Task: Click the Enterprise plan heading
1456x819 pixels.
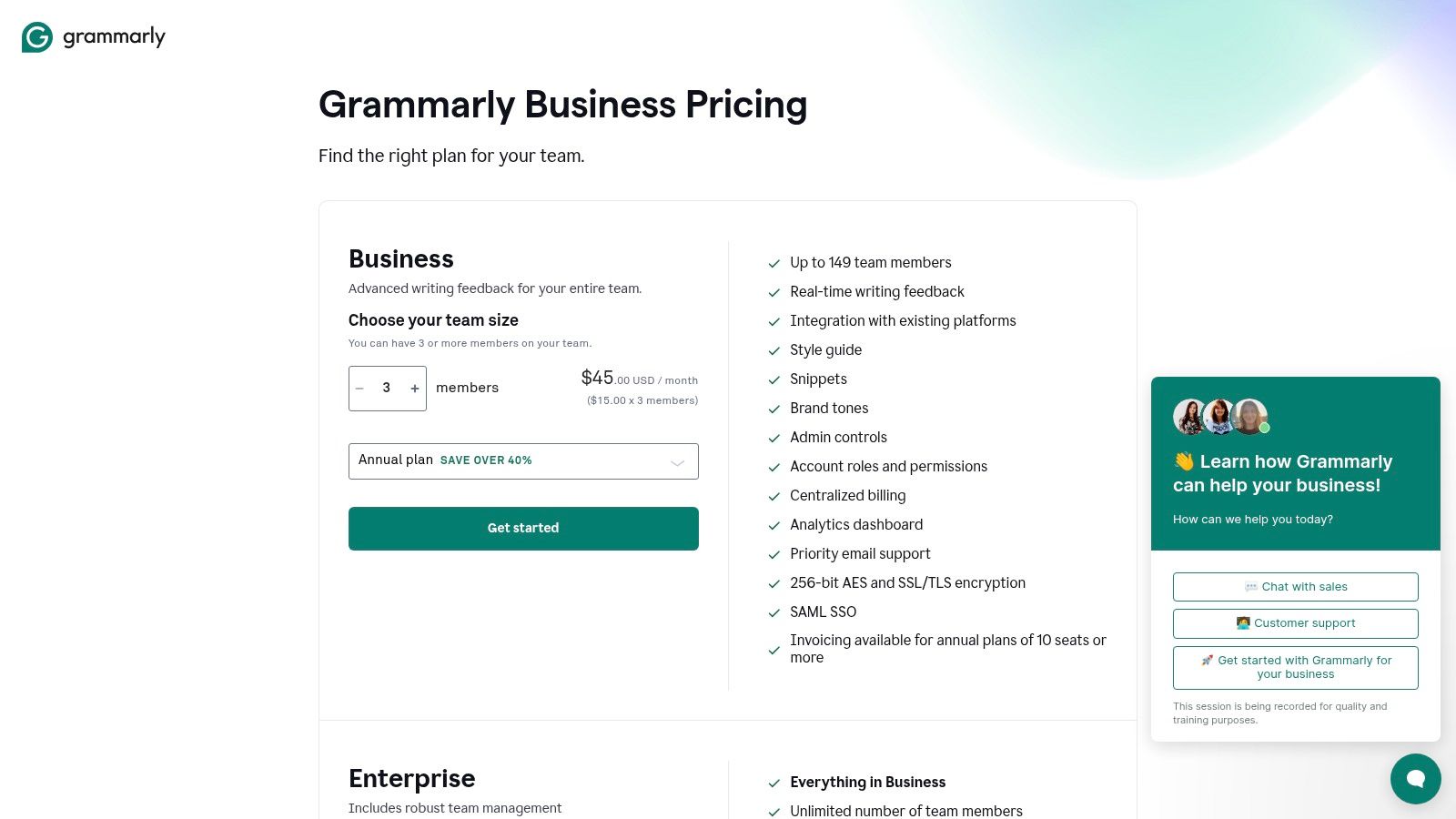Action: pyautogui.click(x=411, y=779)
